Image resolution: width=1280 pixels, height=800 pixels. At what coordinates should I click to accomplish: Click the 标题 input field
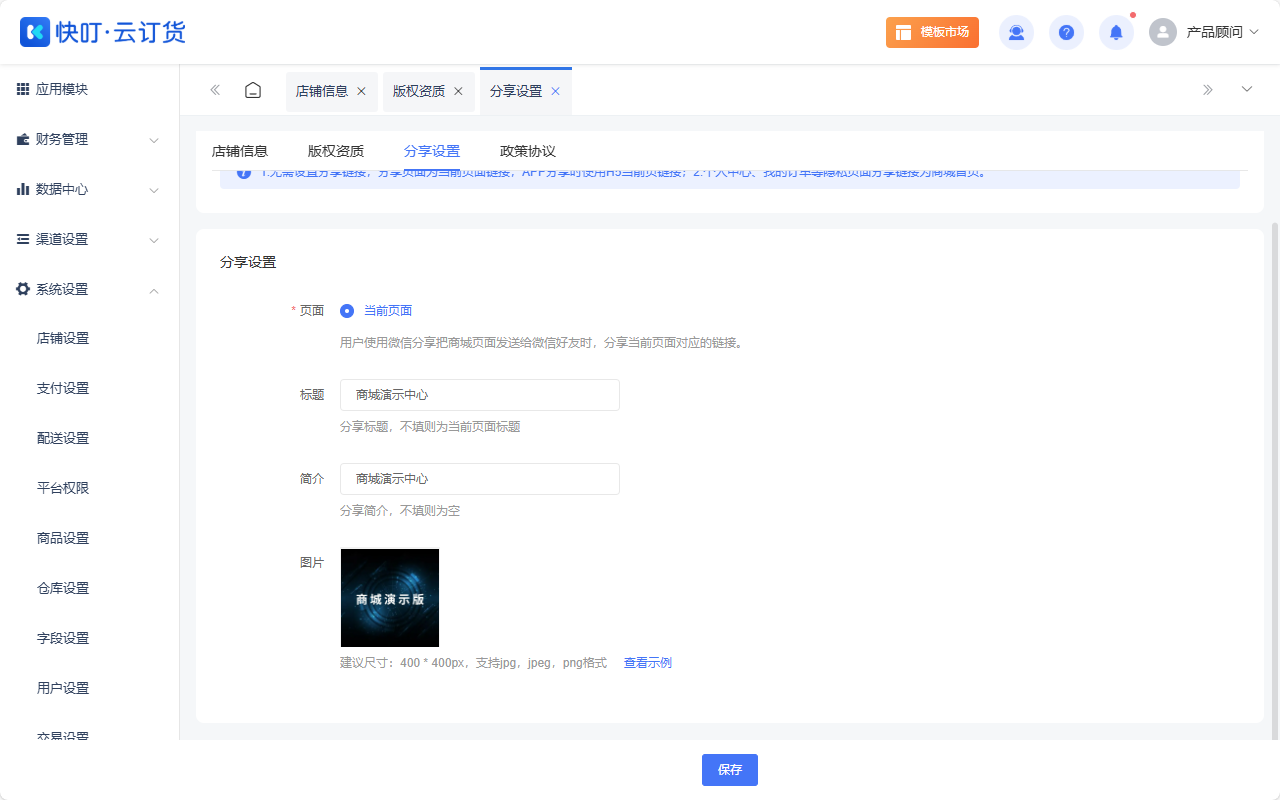(x=480, y=395)
